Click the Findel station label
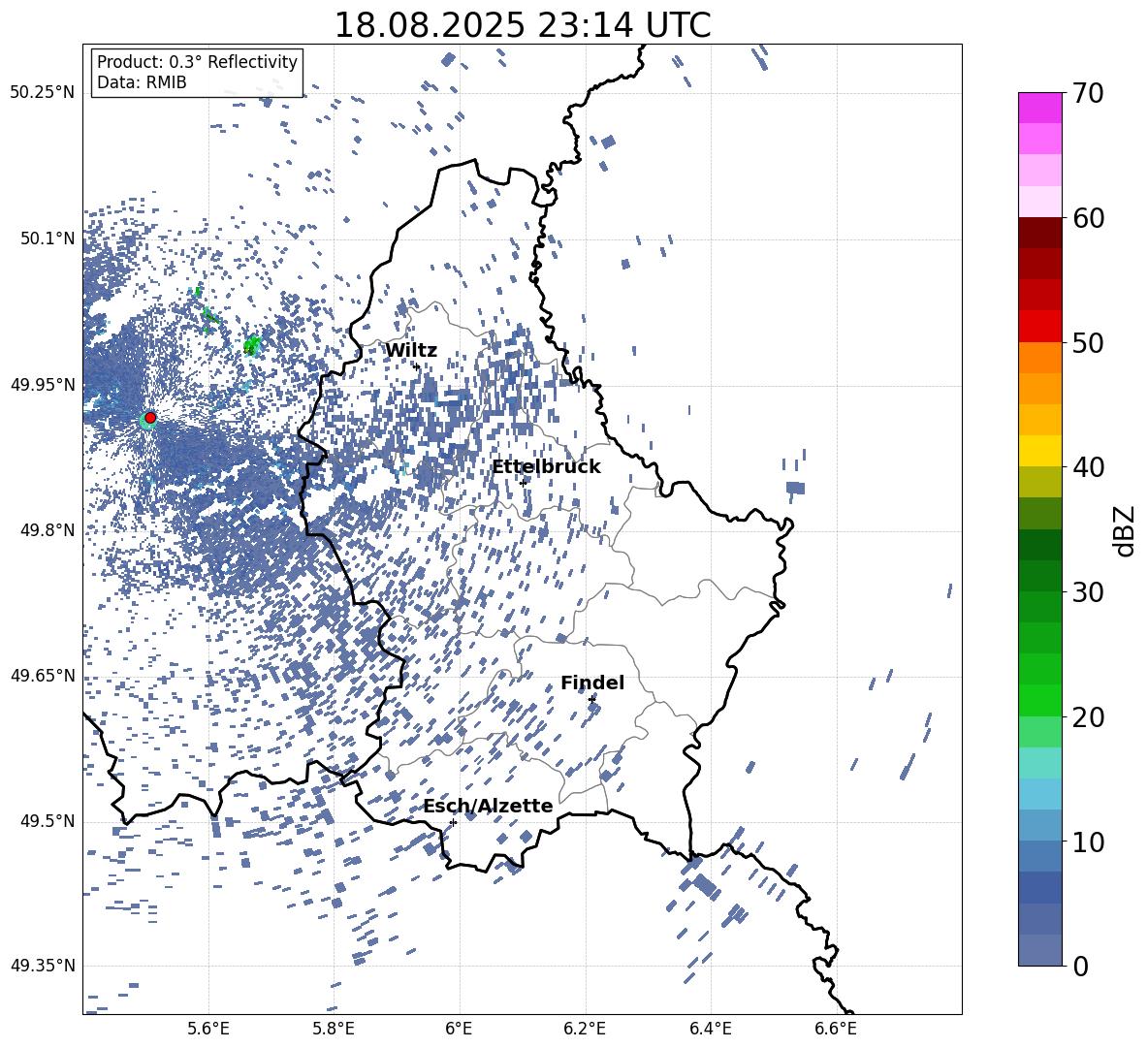The image size is (1148, 1048). click(x=592, y=683)
